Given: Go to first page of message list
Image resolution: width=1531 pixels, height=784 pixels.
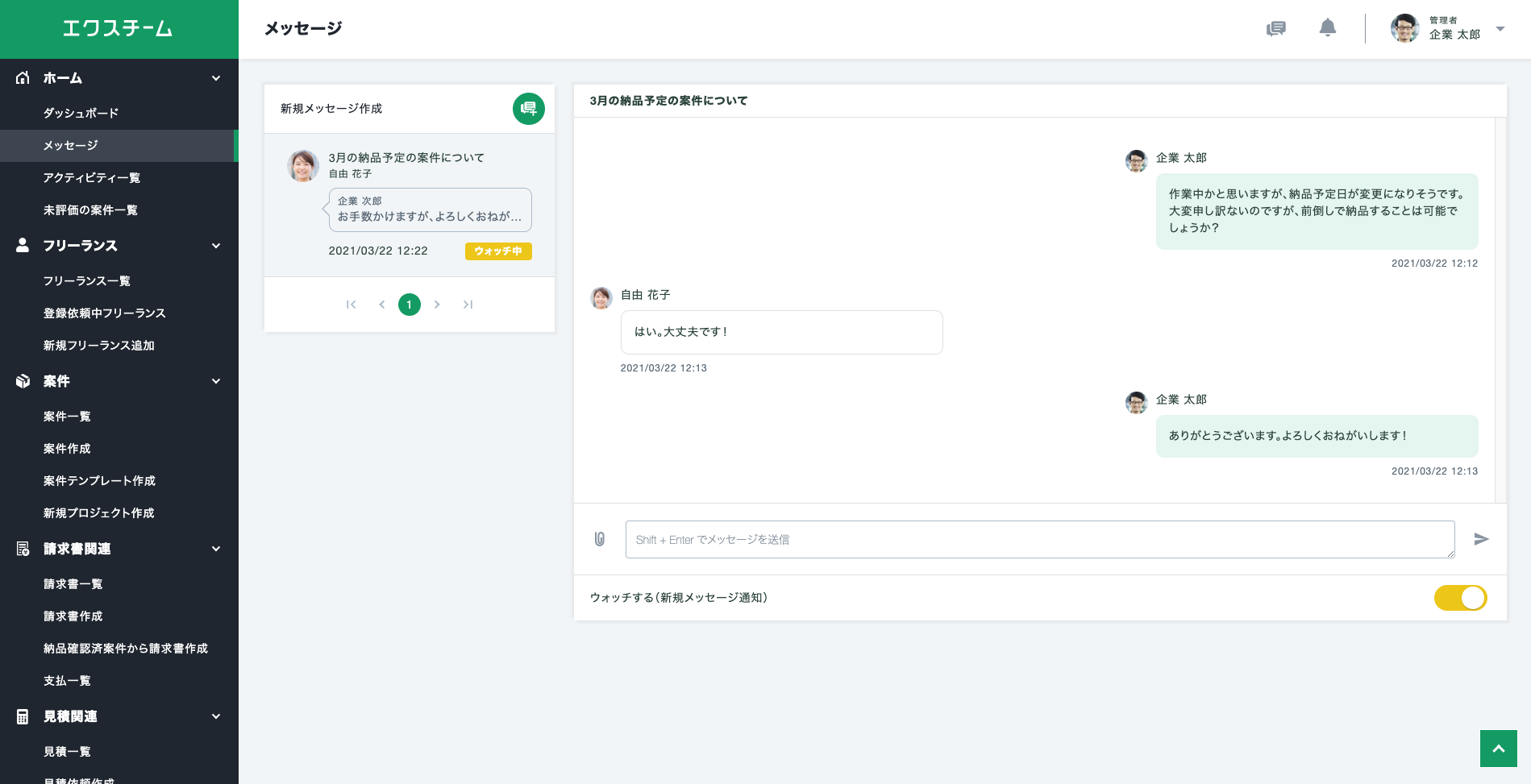Looking at the screenshot, I should coord(351,305).
